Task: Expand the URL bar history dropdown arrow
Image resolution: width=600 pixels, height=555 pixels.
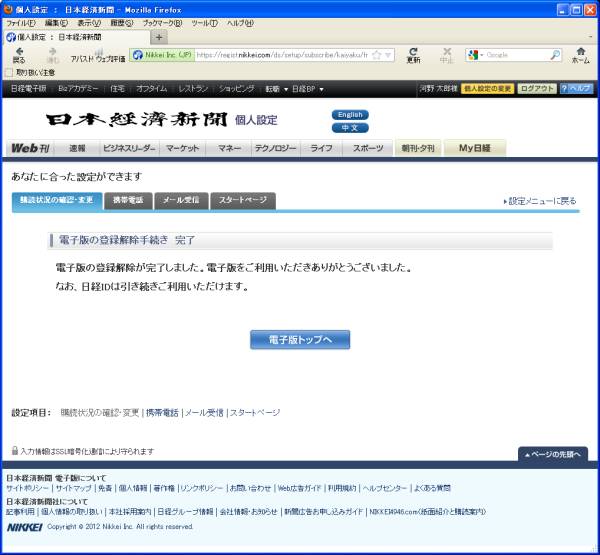Action: pos(388,55)
